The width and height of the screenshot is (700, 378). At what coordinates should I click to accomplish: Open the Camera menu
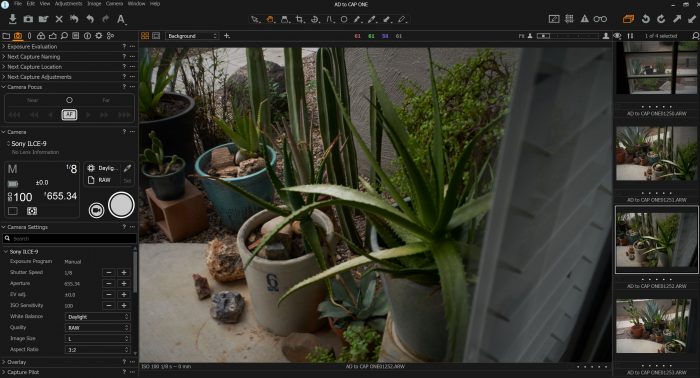(x=114, y=4)
